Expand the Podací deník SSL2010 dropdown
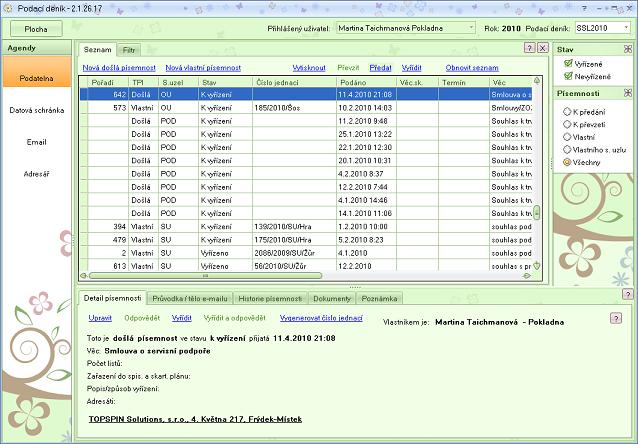 [x=626, y=28]
